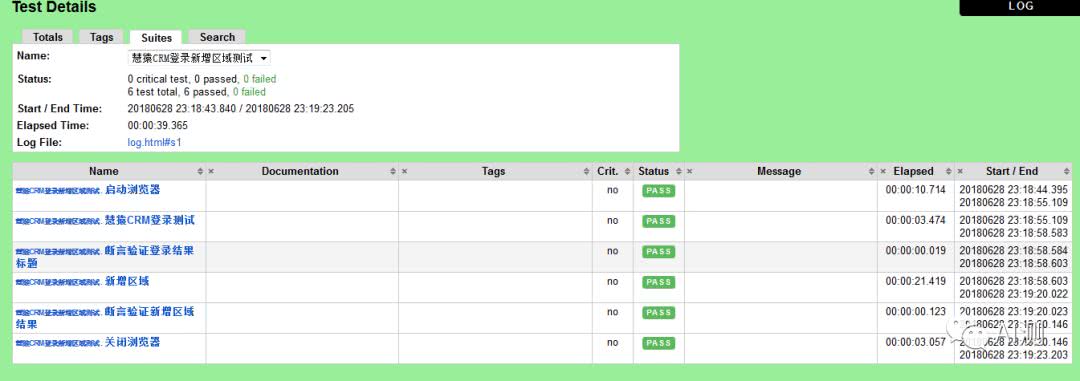Click the Name column header text

tap(103, 172)
